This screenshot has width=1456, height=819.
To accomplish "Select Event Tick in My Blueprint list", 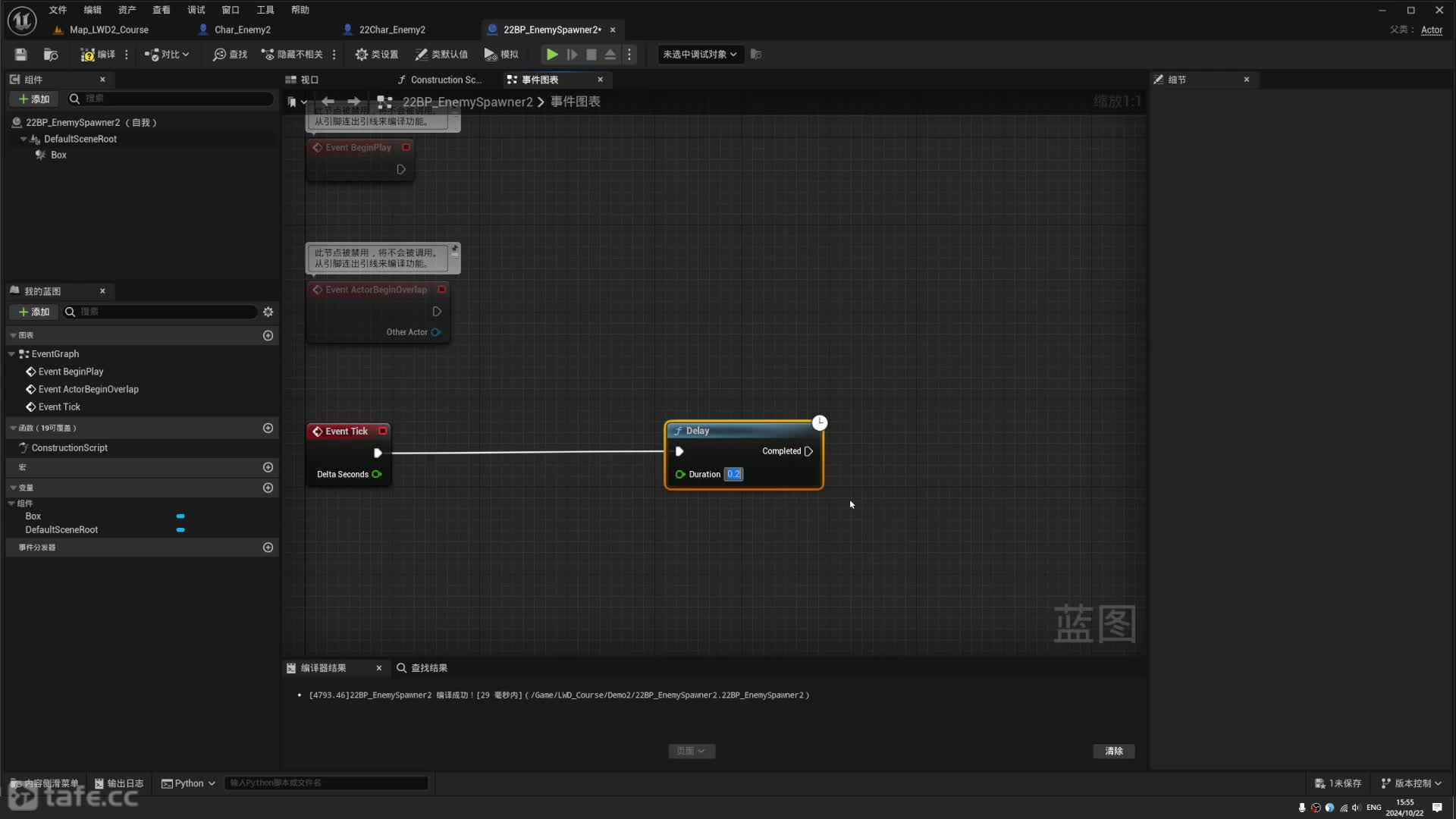I will pyautogui.click(x=58, y=407).
